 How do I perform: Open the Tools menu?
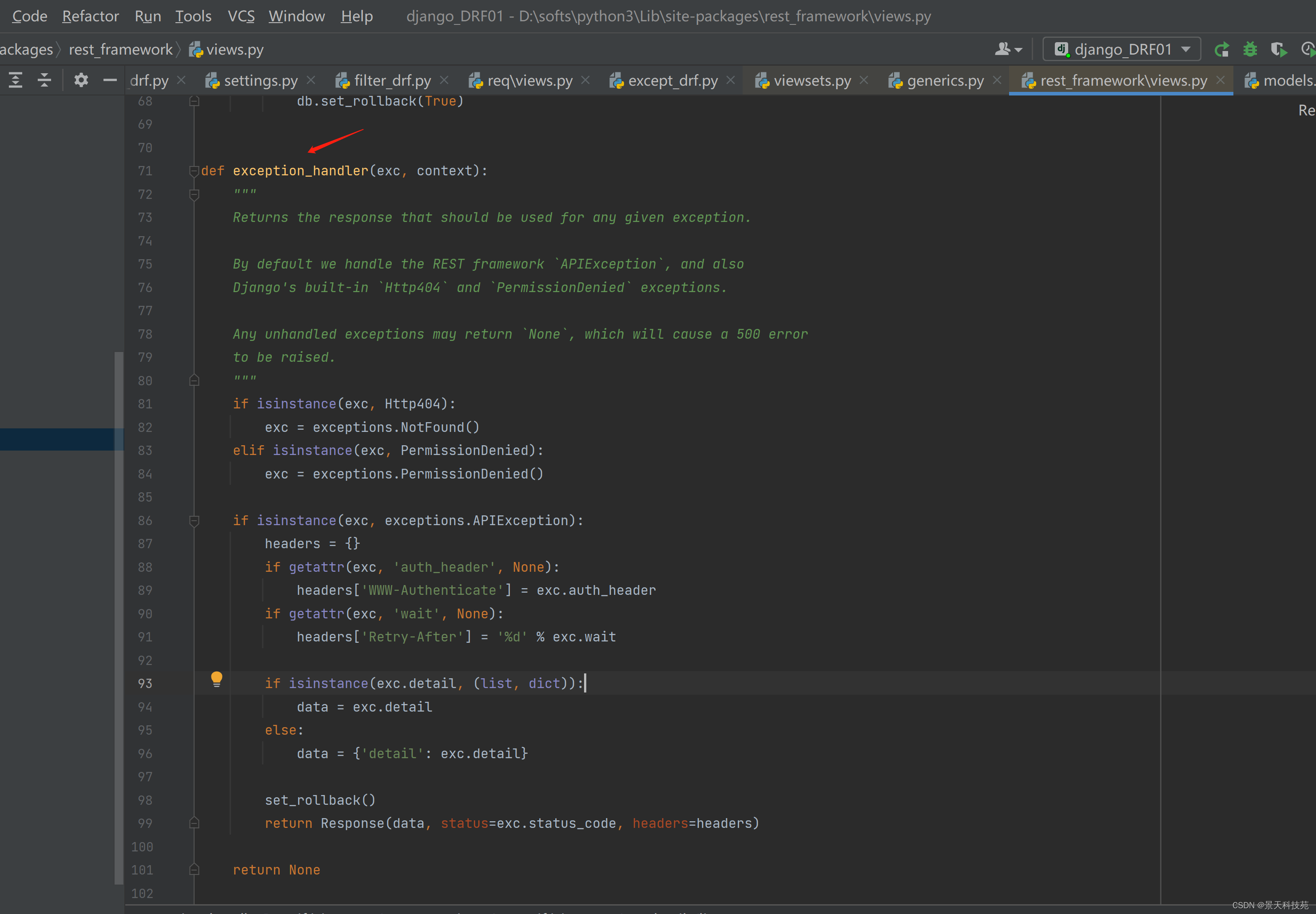click(x=193, y=16)
